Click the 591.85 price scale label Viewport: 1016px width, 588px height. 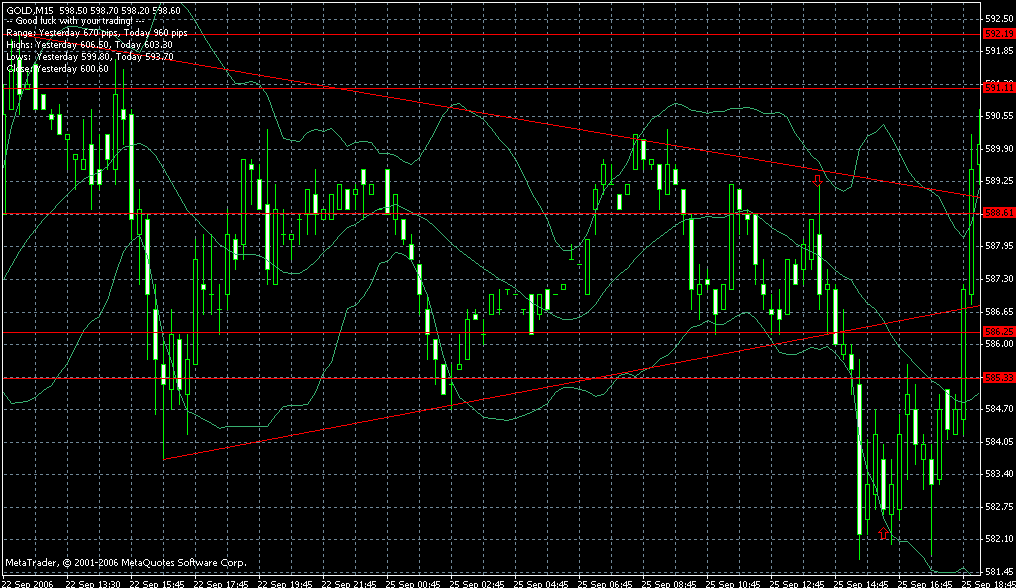(999, 51)
